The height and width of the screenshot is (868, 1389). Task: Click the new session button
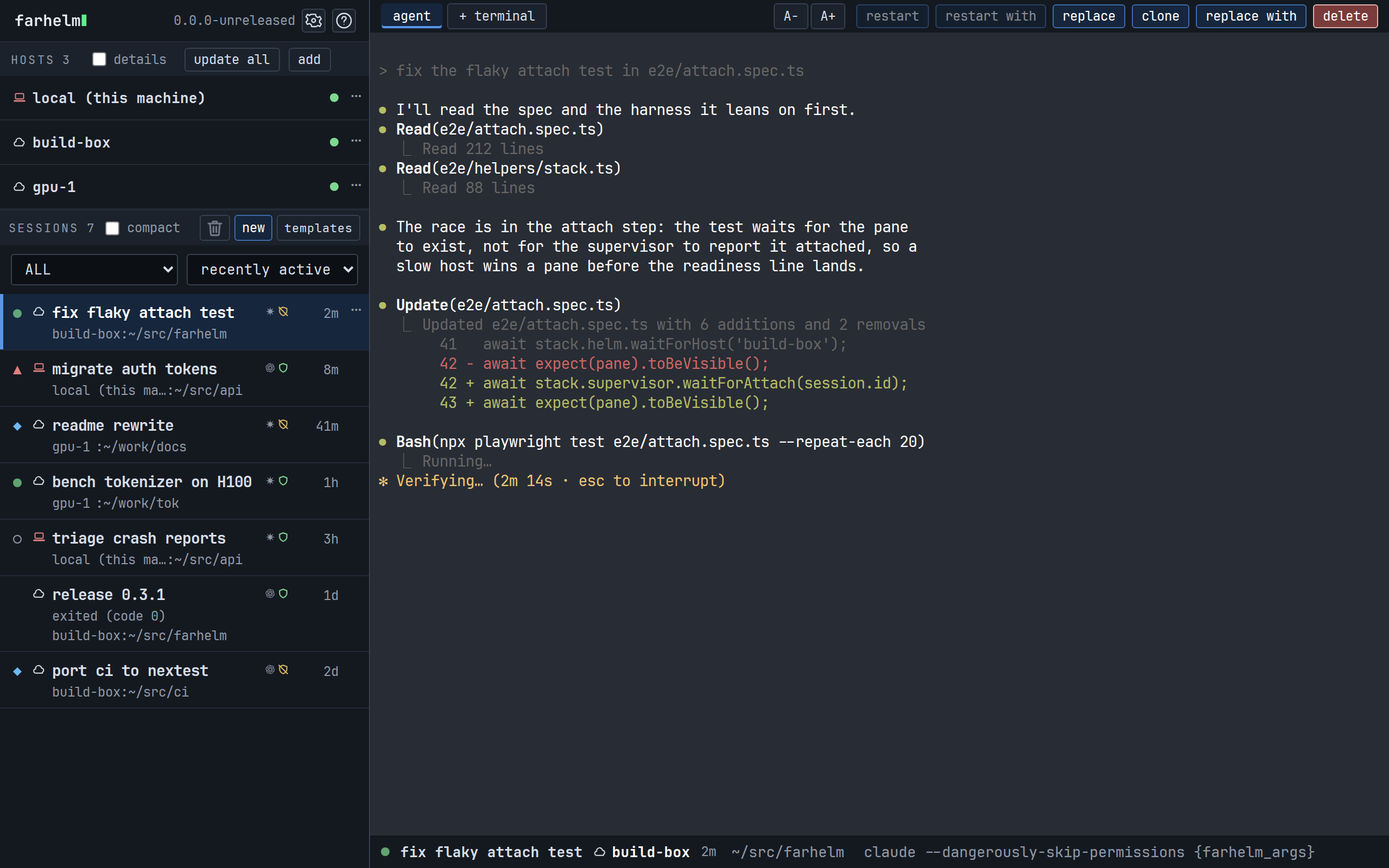pos(253,228)
